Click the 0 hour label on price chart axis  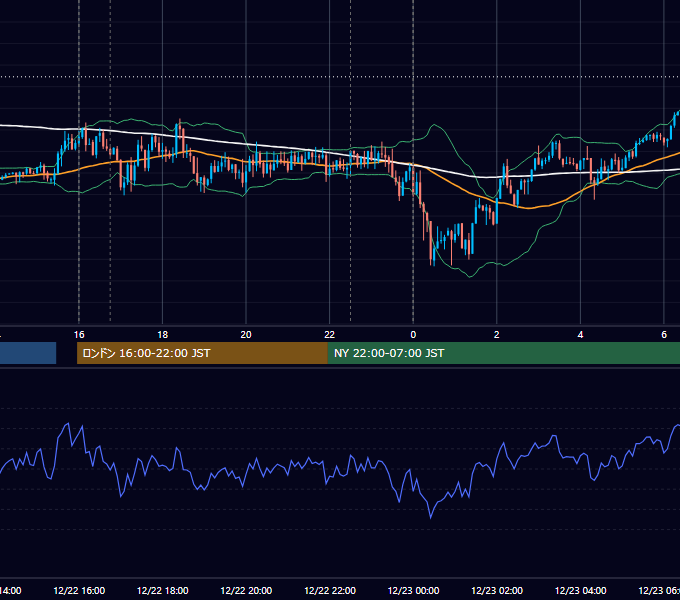click(x=413, y=335)
